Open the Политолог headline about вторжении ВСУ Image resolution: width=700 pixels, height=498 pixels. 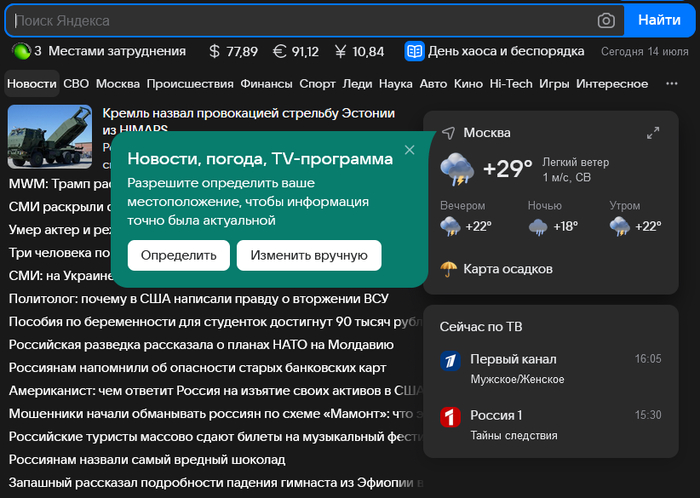[199, 299]
